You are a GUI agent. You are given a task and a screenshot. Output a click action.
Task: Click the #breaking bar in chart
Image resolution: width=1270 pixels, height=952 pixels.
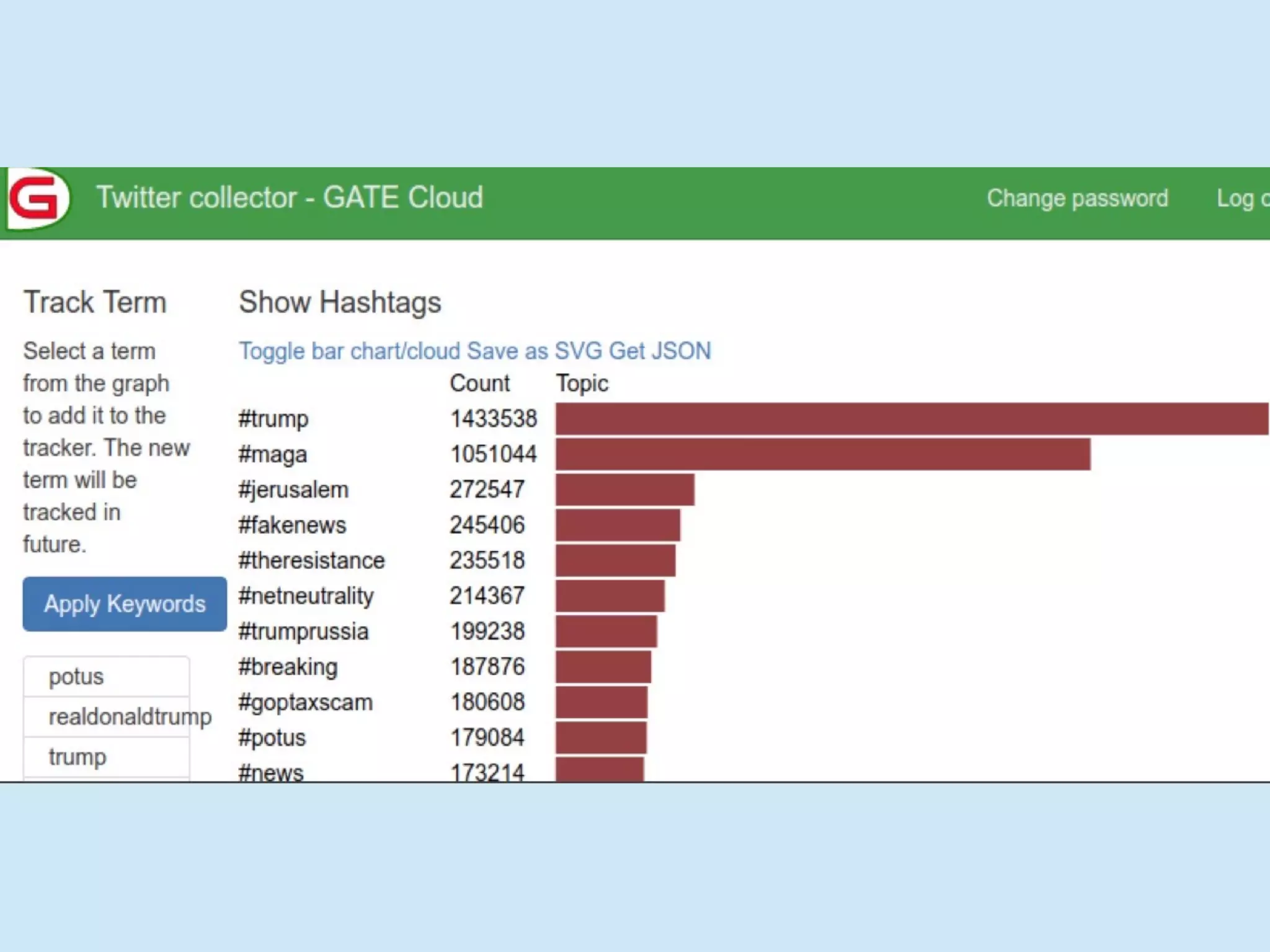(x=603, y=667)
